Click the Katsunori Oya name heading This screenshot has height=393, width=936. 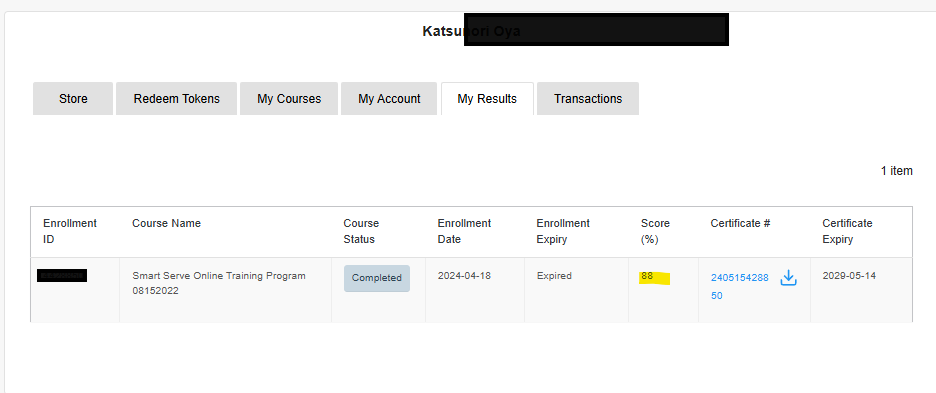tap(471, 31)
